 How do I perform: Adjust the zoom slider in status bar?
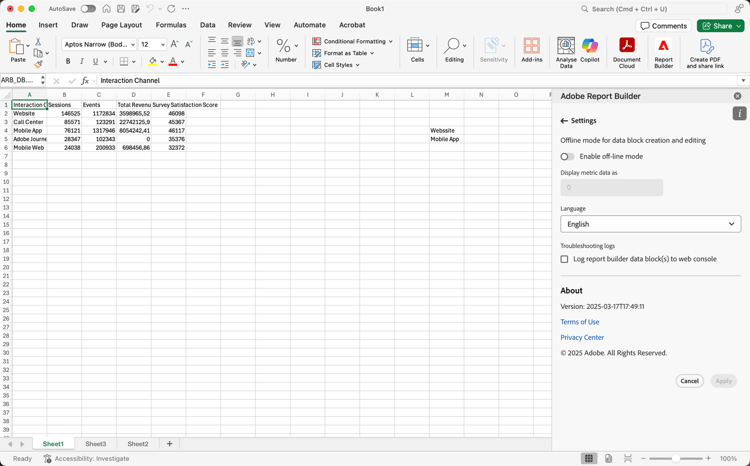click(x=675, y=458)
